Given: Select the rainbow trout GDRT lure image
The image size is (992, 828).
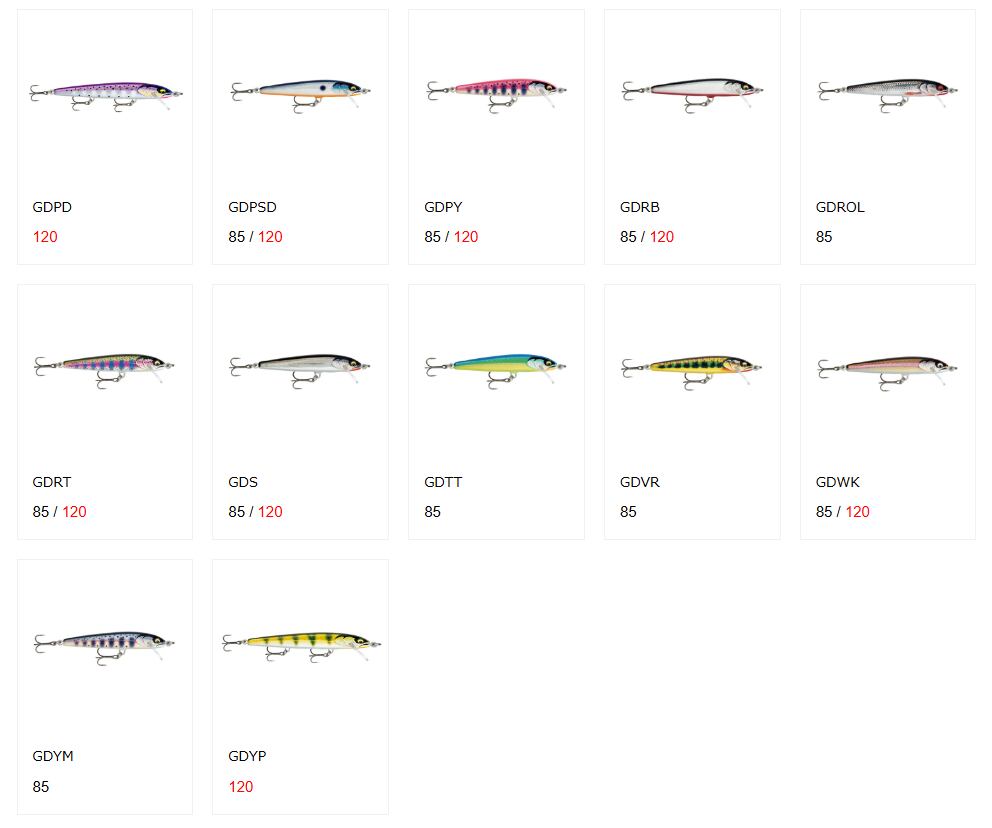Looking at the screenshot, I should (x=105, y=366).
